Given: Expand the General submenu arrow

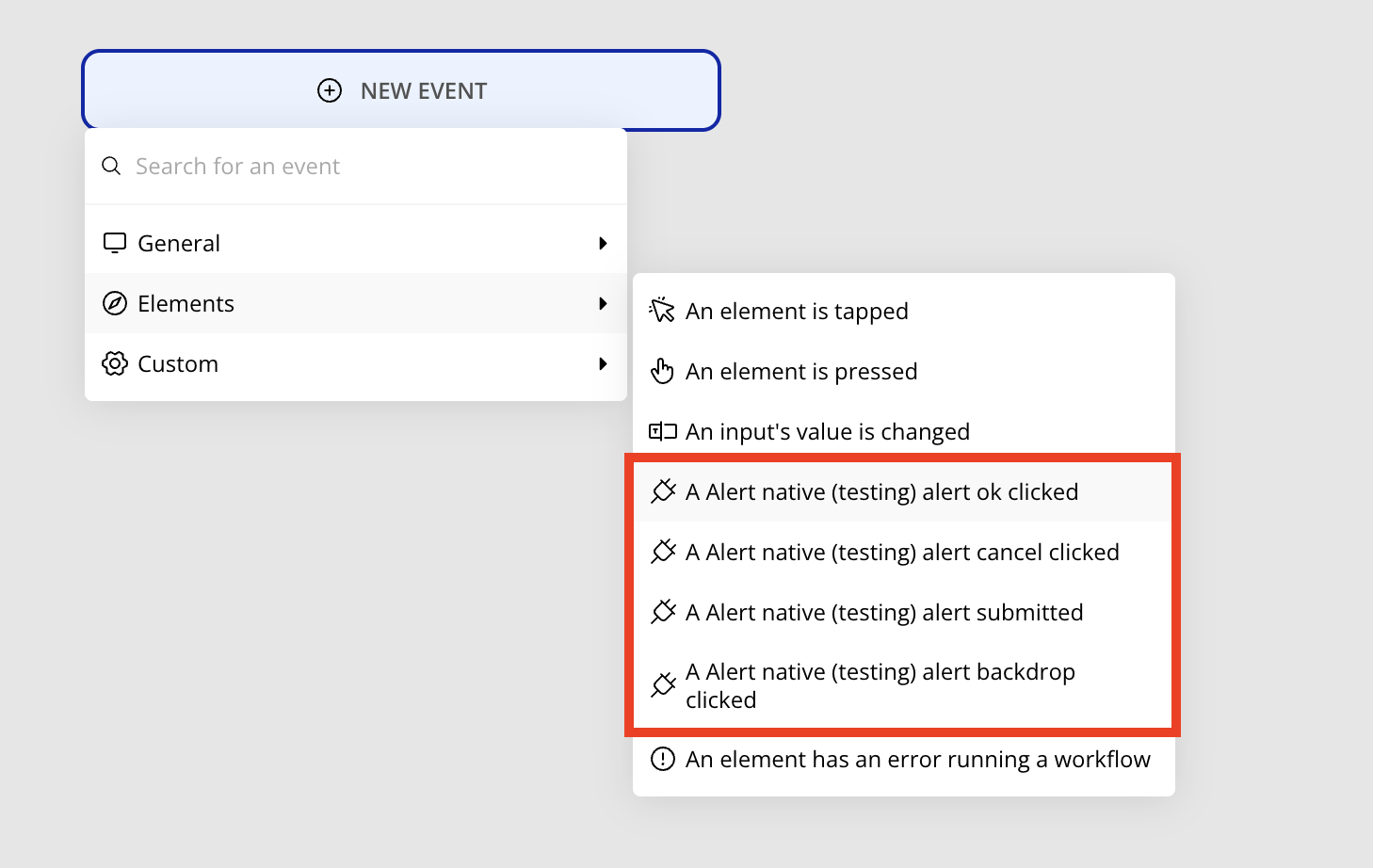Looking at the screenshot, I should point(603,243).
